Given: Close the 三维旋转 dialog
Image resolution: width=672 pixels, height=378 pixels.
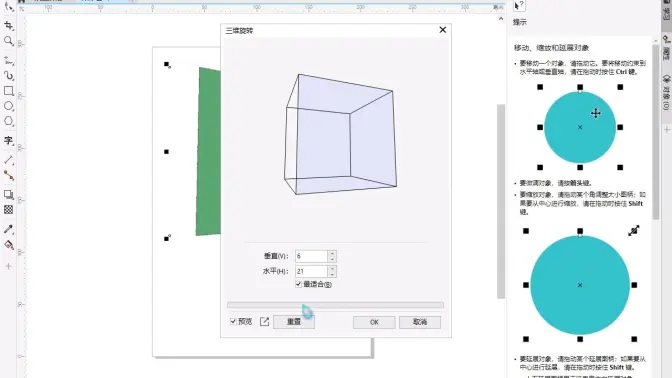Looking at the screenshot, I should [443, 30].
